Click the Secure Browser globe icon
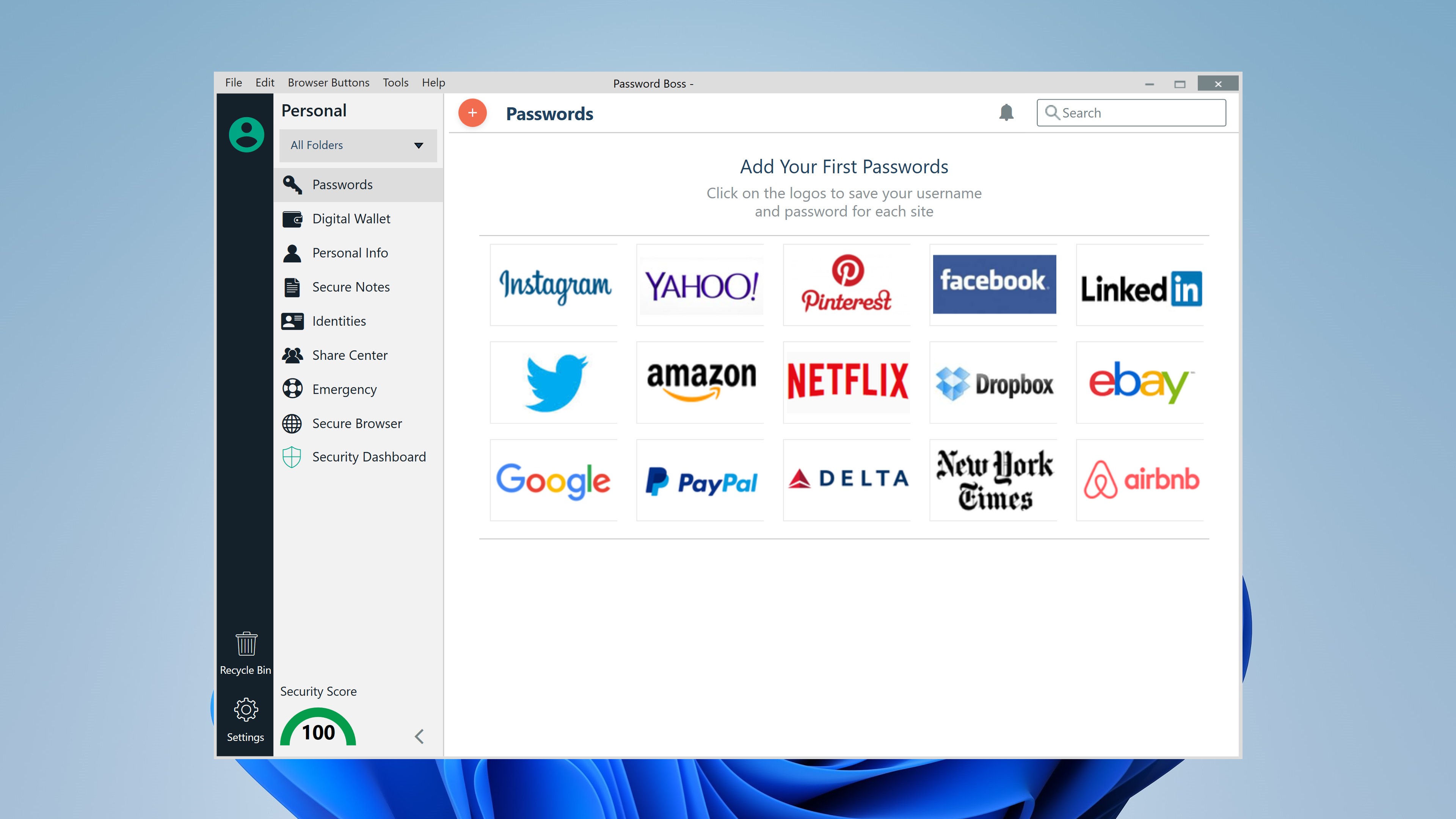 click(x=292, y=424)
